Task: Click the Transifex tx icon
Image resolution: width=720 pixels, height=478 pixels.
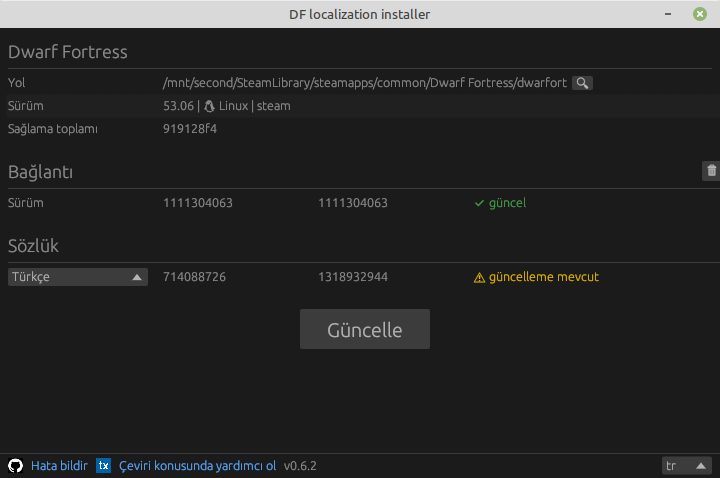Action: (x=104, y=466)
